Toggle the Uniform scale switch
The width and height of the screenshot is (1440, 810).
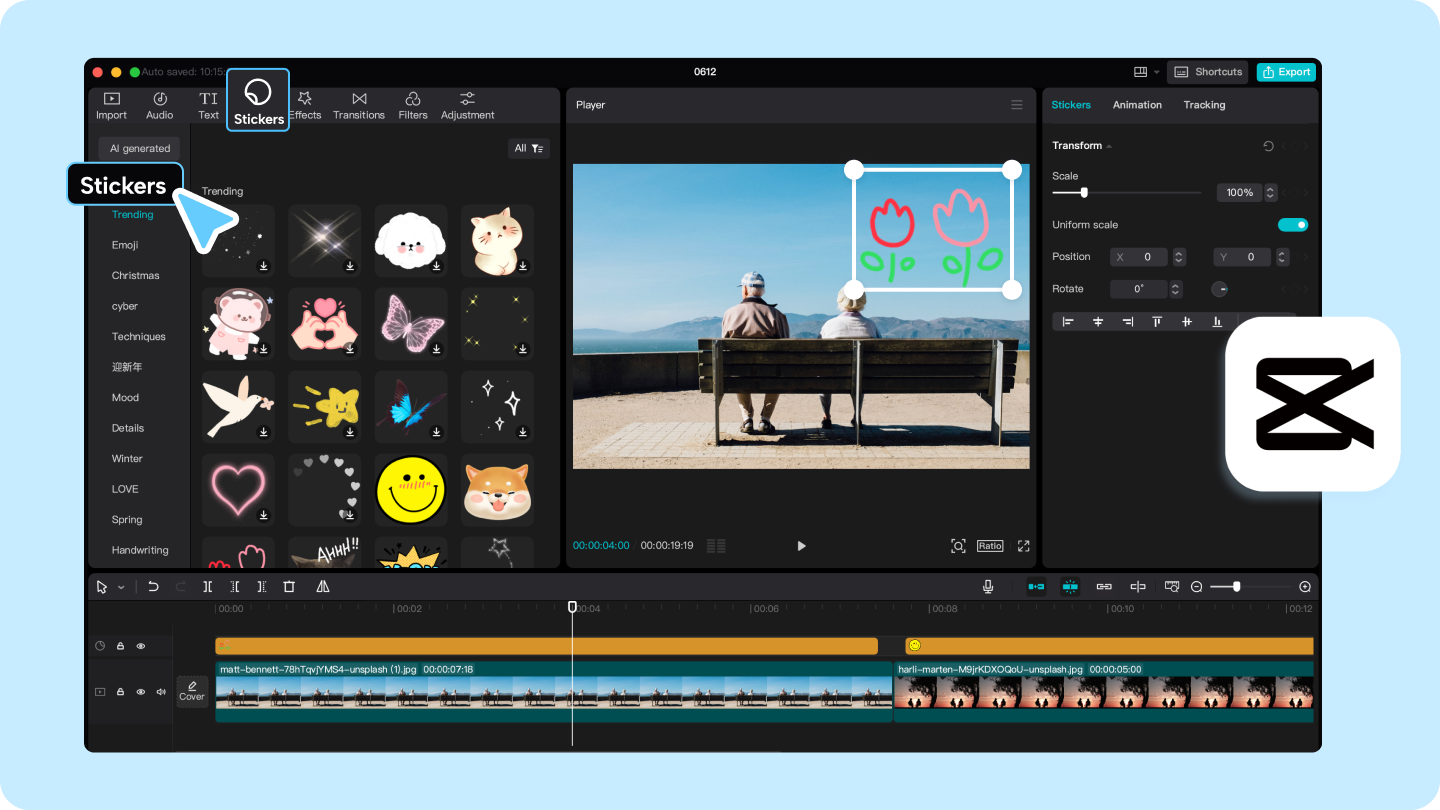pos(1293,224)
